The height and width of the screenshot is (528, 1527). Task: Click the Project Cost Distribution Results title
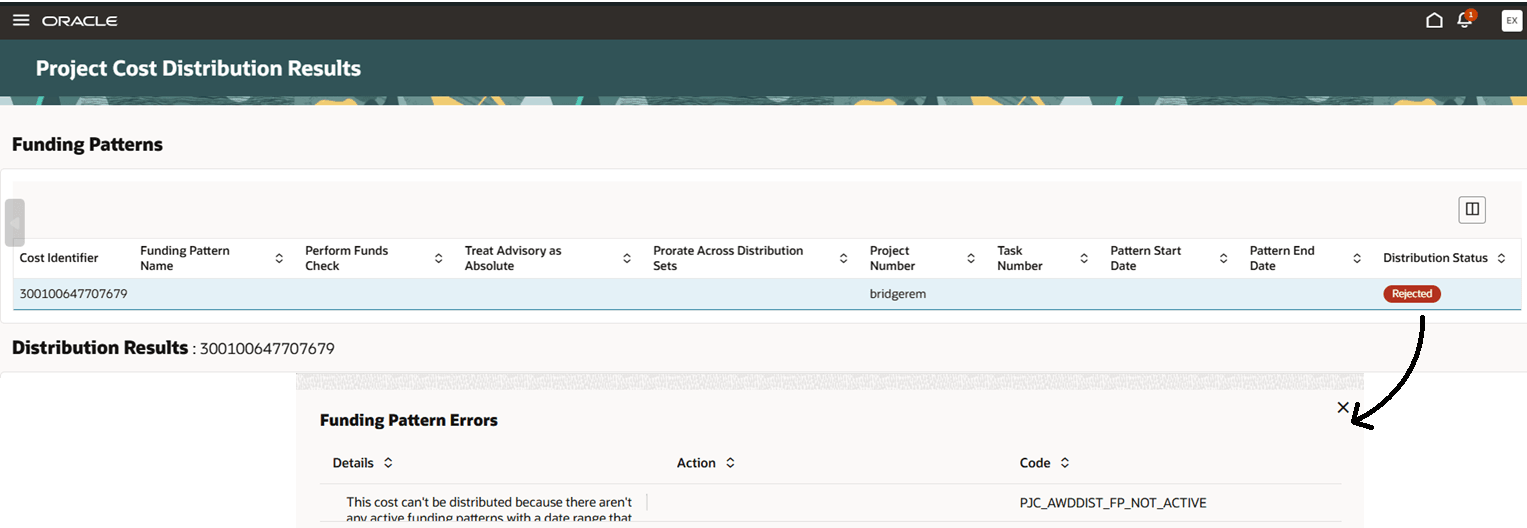point(198,69)
